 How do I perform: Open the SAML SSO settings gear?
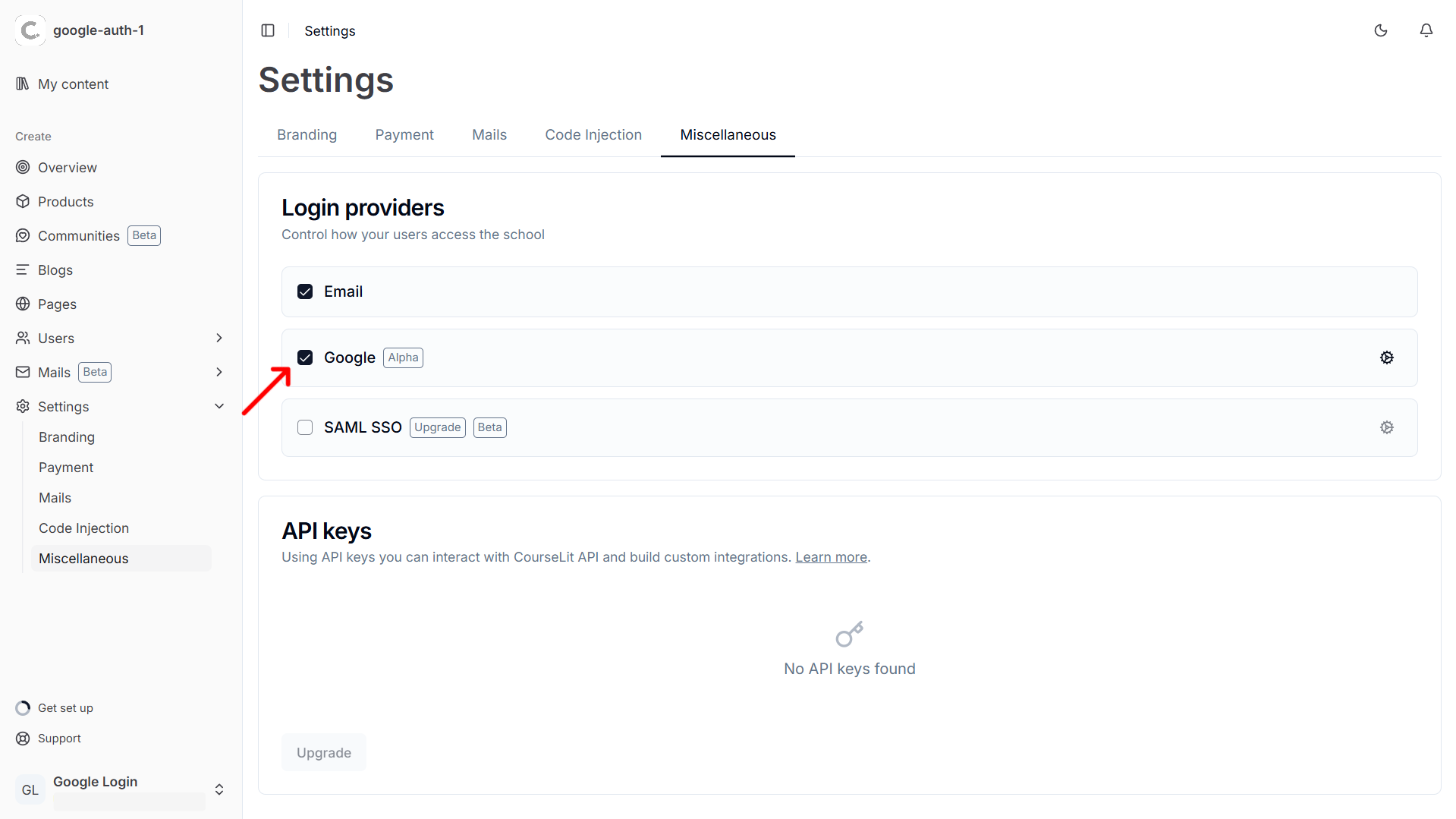pos(1387,427)
